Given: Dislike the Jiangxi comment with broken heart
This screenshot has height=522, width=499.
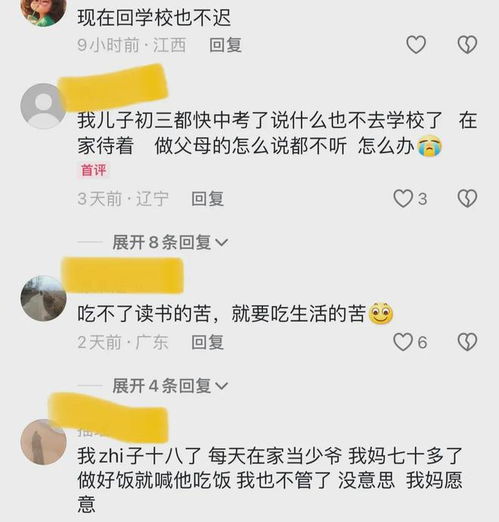Looking at the screenshot, I should click(x=467, y=45).
